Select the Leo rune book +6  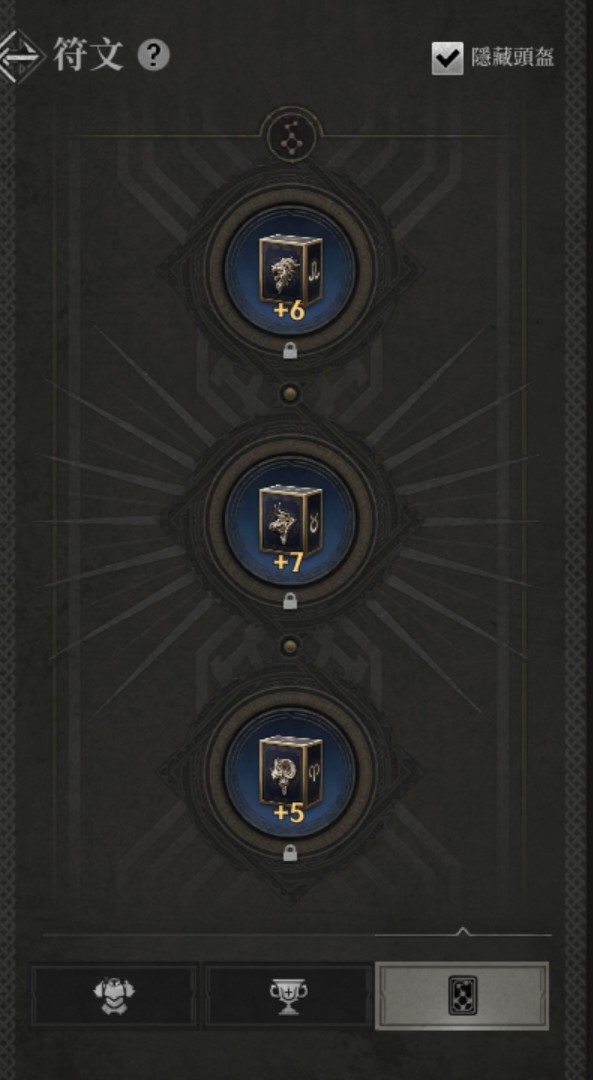(290, 271)
